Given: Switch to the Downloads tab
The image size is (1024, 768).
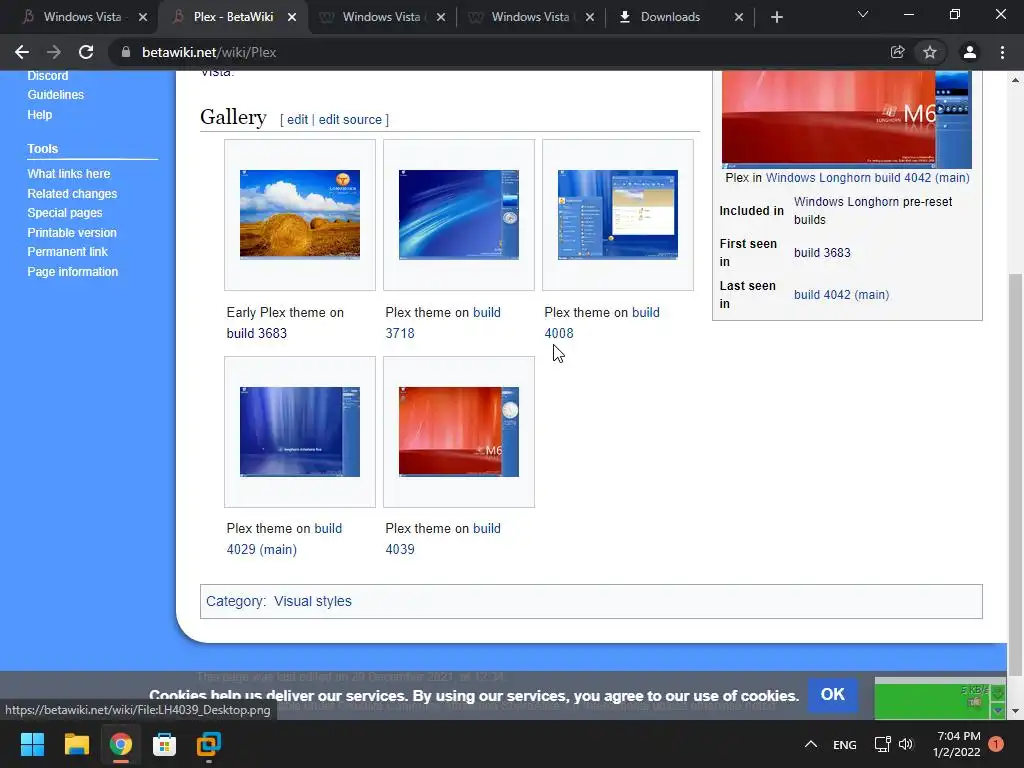Looking at the screenshot, I should (x=669, y=17).
